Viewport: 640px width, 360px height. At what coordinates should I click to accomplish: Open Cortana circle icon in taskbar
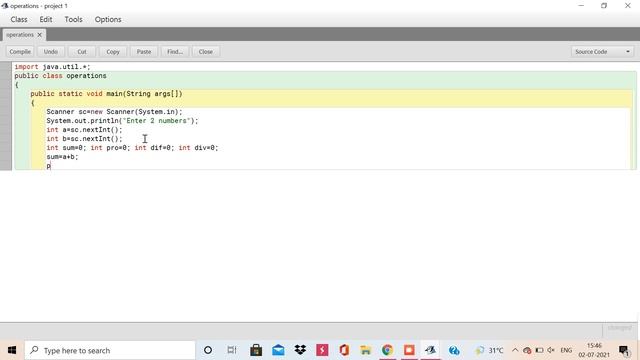coord(208,350)
